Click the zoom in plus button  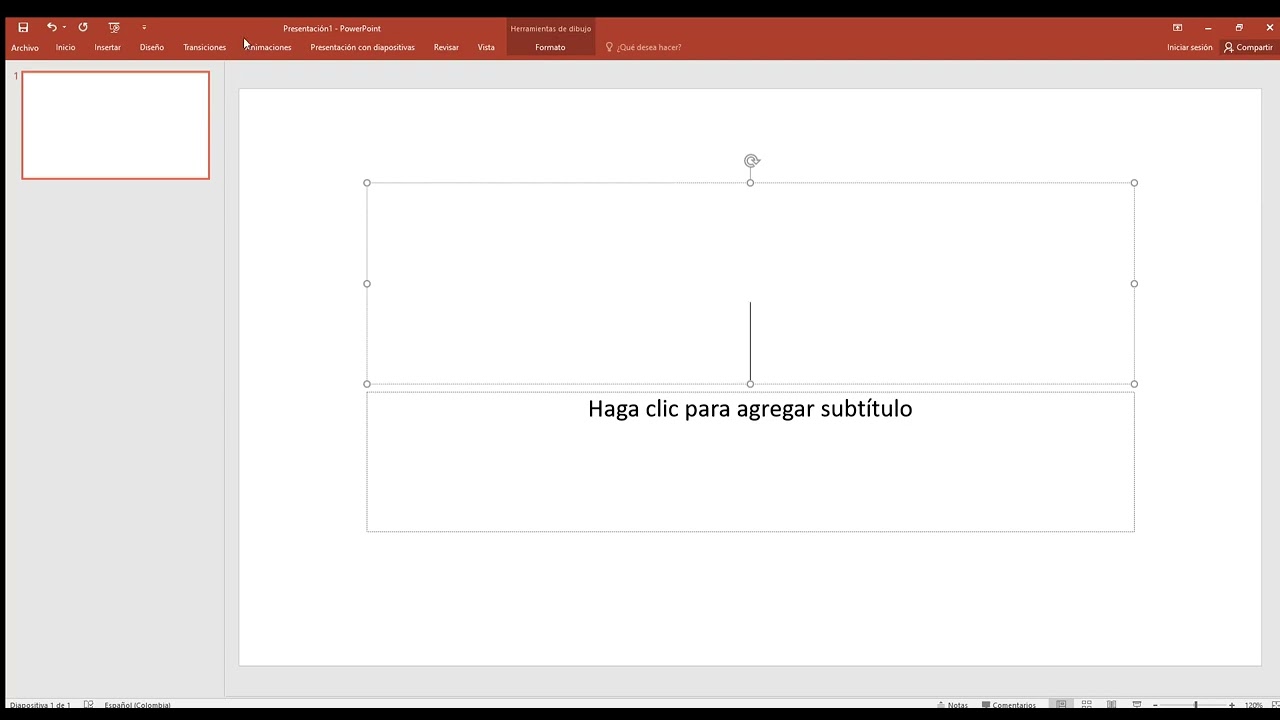pos(1232,705)
